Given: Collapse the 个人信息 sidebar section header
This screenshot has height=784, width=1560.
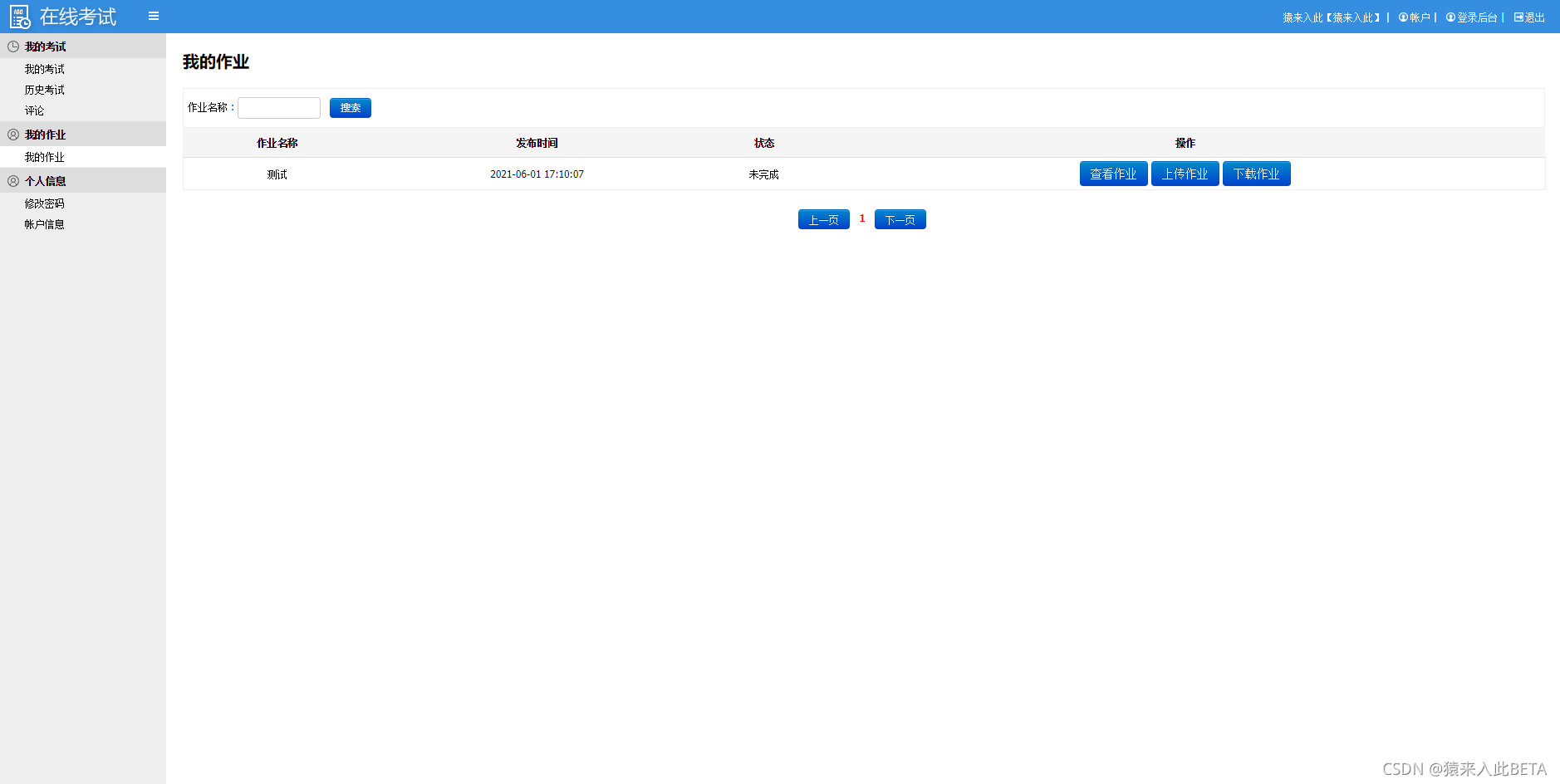Looking at the screenshot, I should tap(83, 181).
